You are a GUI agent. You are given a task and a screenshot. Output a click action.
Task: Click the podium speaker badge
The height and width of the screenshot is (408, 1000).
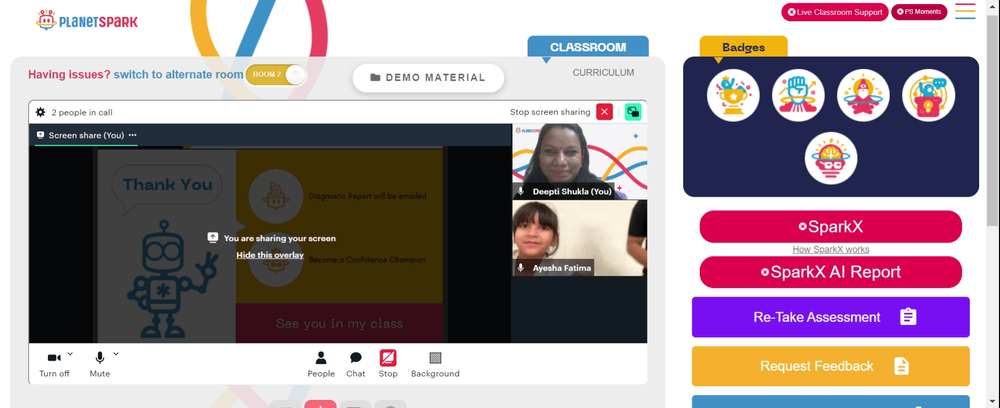[x=929, y=96]
